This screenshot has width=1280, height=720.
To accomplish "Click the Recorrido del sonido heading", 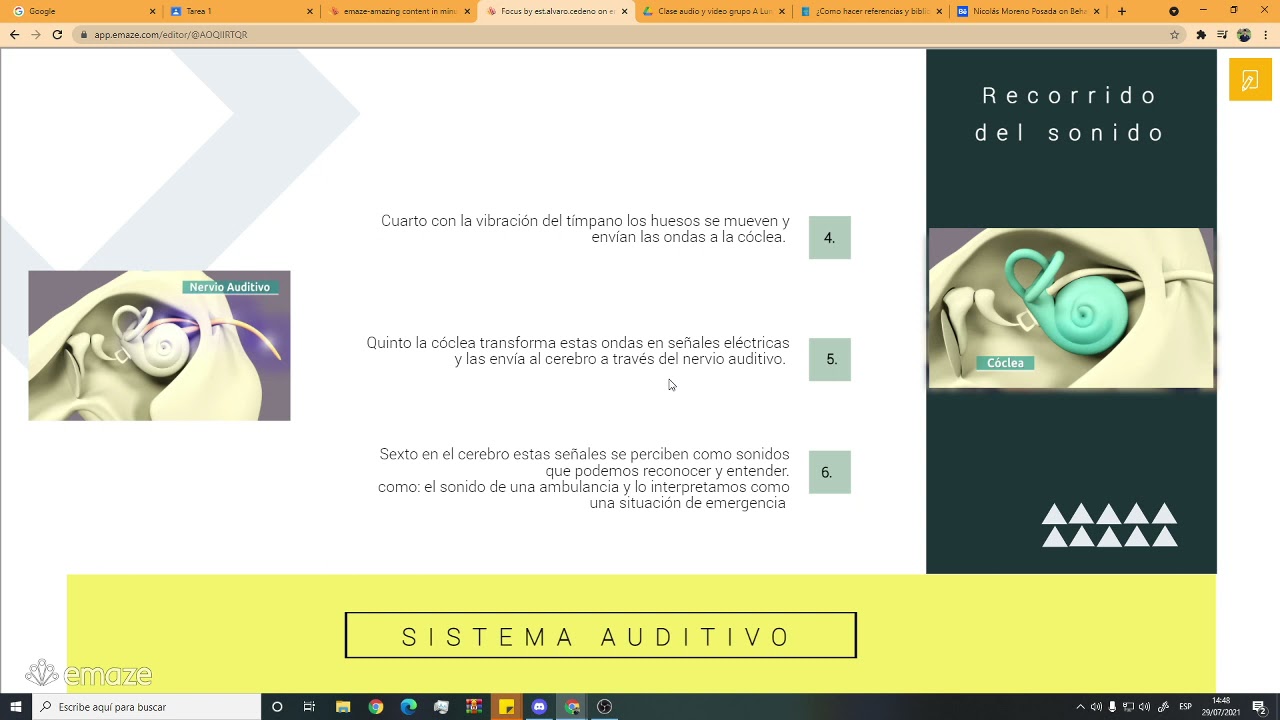I will pos(1071,114).
